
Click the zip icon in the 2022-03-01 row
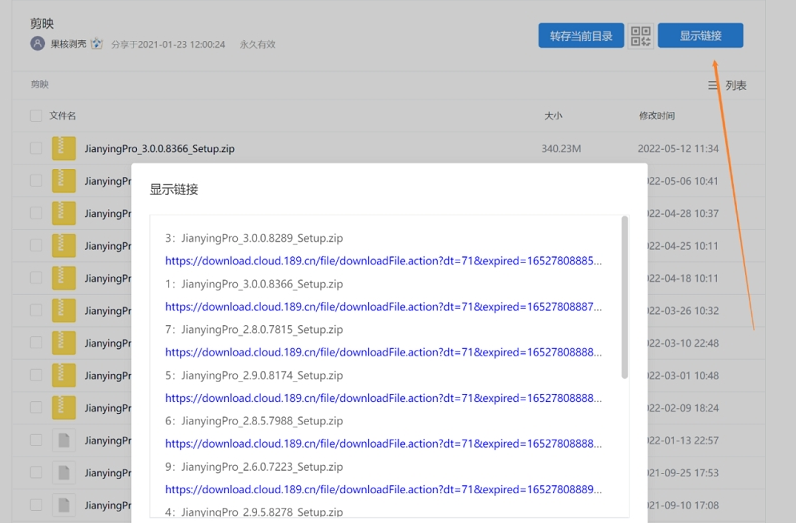(64, 375)
